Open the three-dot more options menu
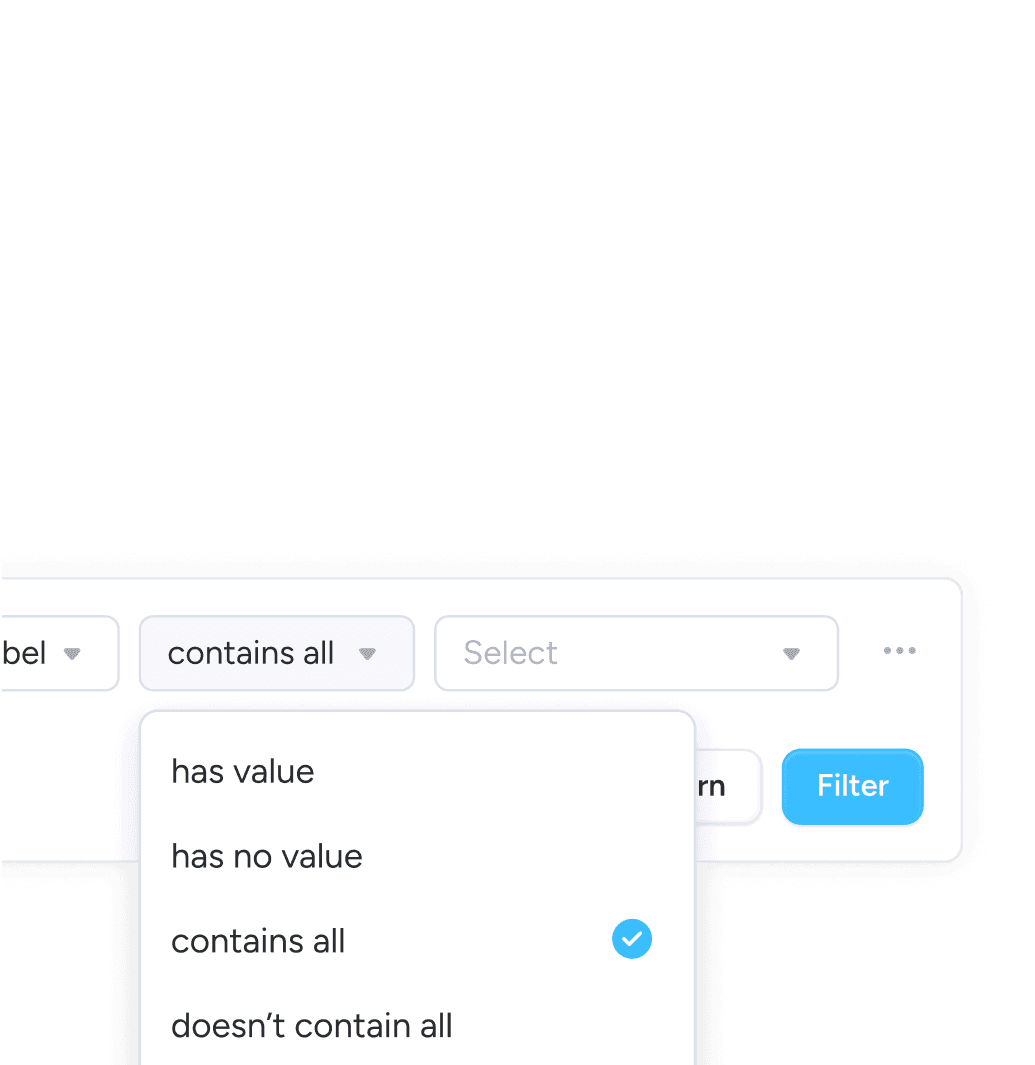This screenshot has height=1065, width=1035. pyautogui.click(x=899, y=651)
